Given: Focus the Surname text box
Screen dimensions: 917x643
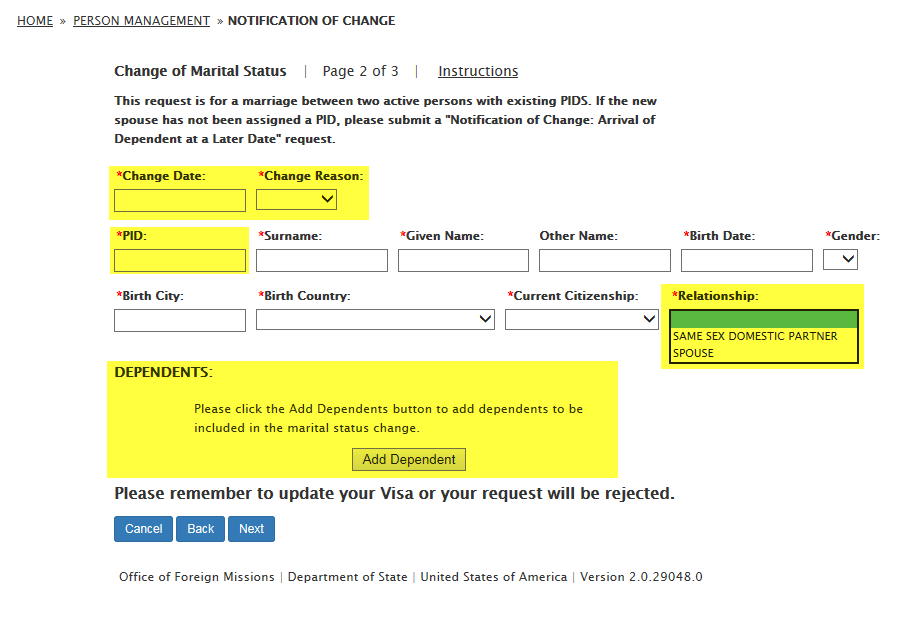Looking at the screenshot, I should click(321, 261).
